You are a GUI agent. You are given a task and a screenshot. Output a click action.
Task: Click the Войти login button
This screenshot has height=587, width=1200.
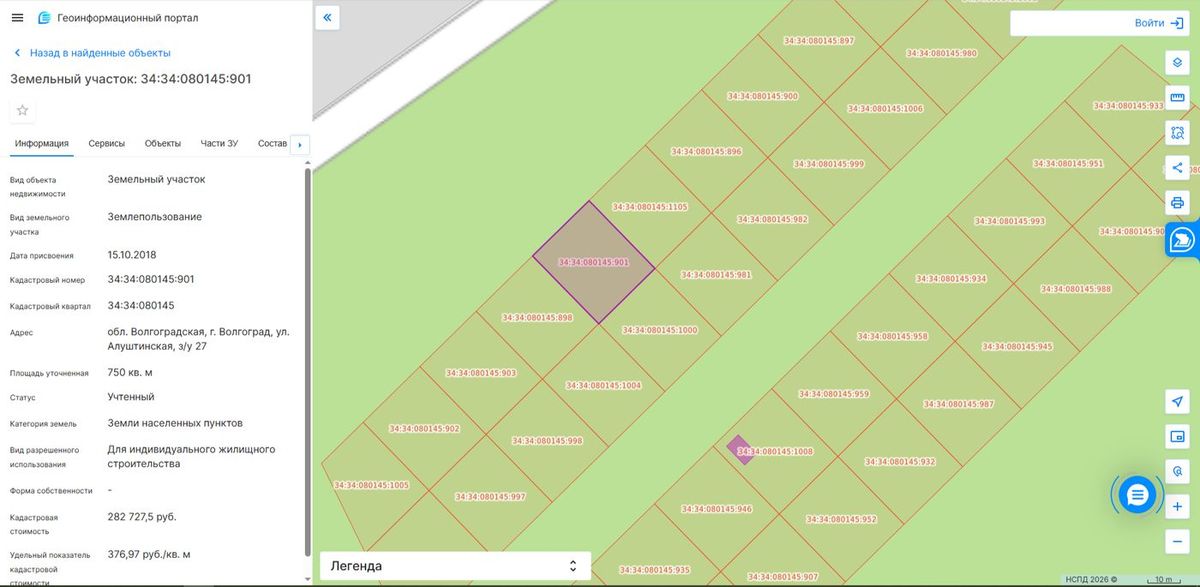tap(1159, 23)
